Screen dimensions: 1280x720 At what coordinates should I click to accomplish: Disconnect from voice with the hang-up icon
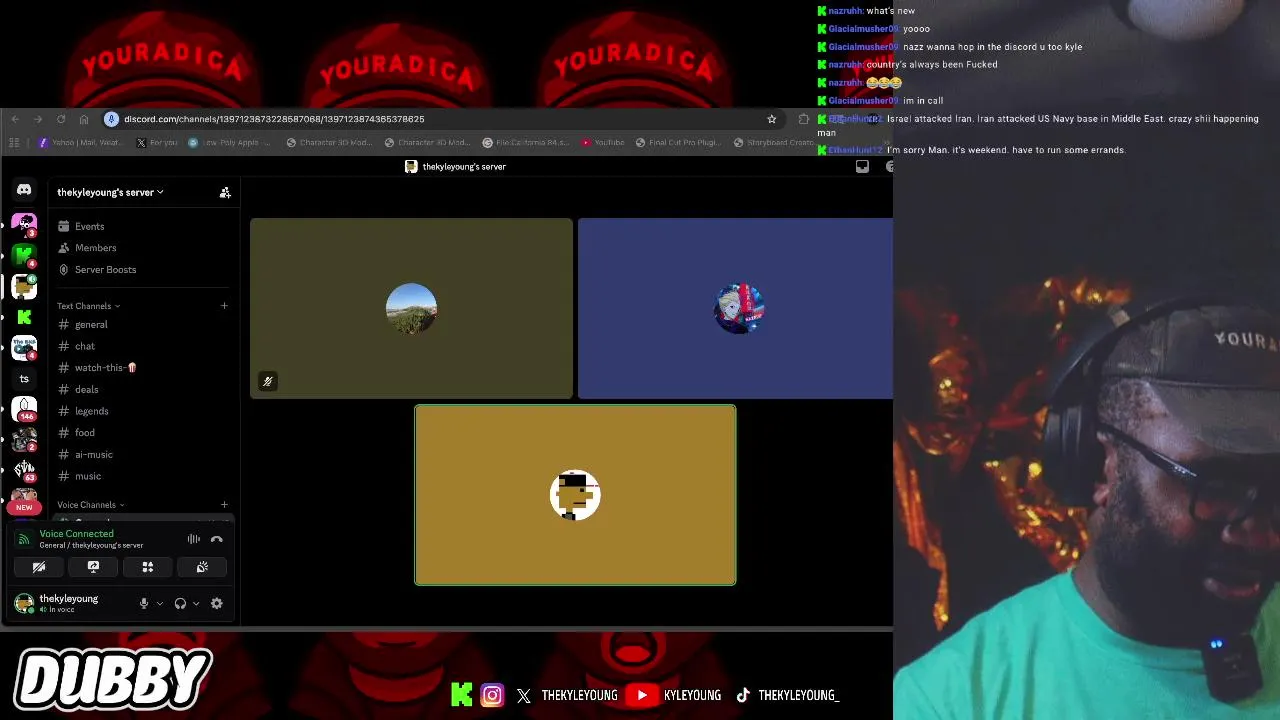tap(217, 539)
